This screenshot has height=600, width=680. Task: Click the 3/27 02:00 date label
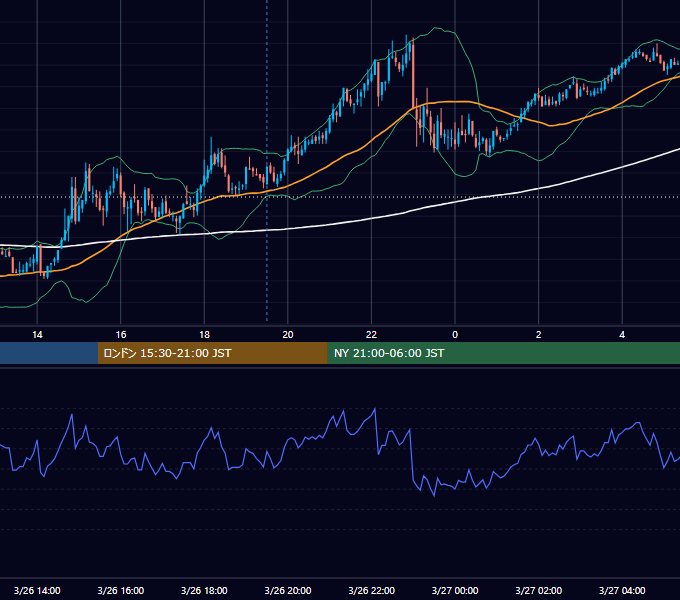(x=539, y=590)
